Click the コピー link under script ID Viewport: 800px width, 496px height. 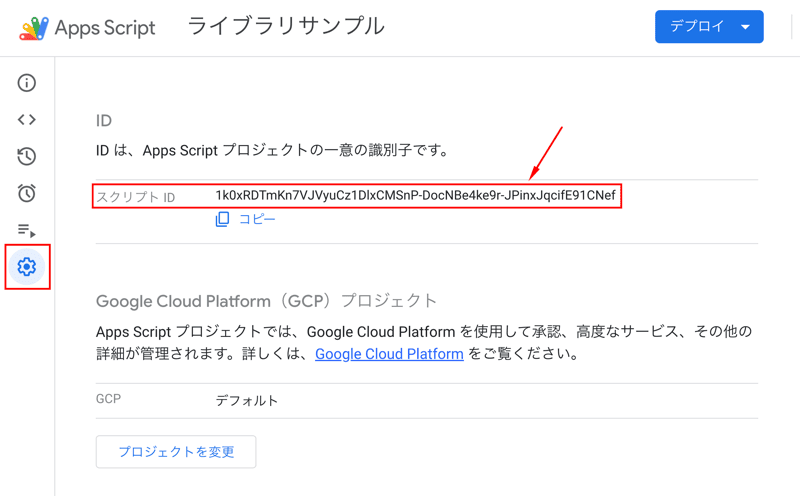(x=257, y=219)
